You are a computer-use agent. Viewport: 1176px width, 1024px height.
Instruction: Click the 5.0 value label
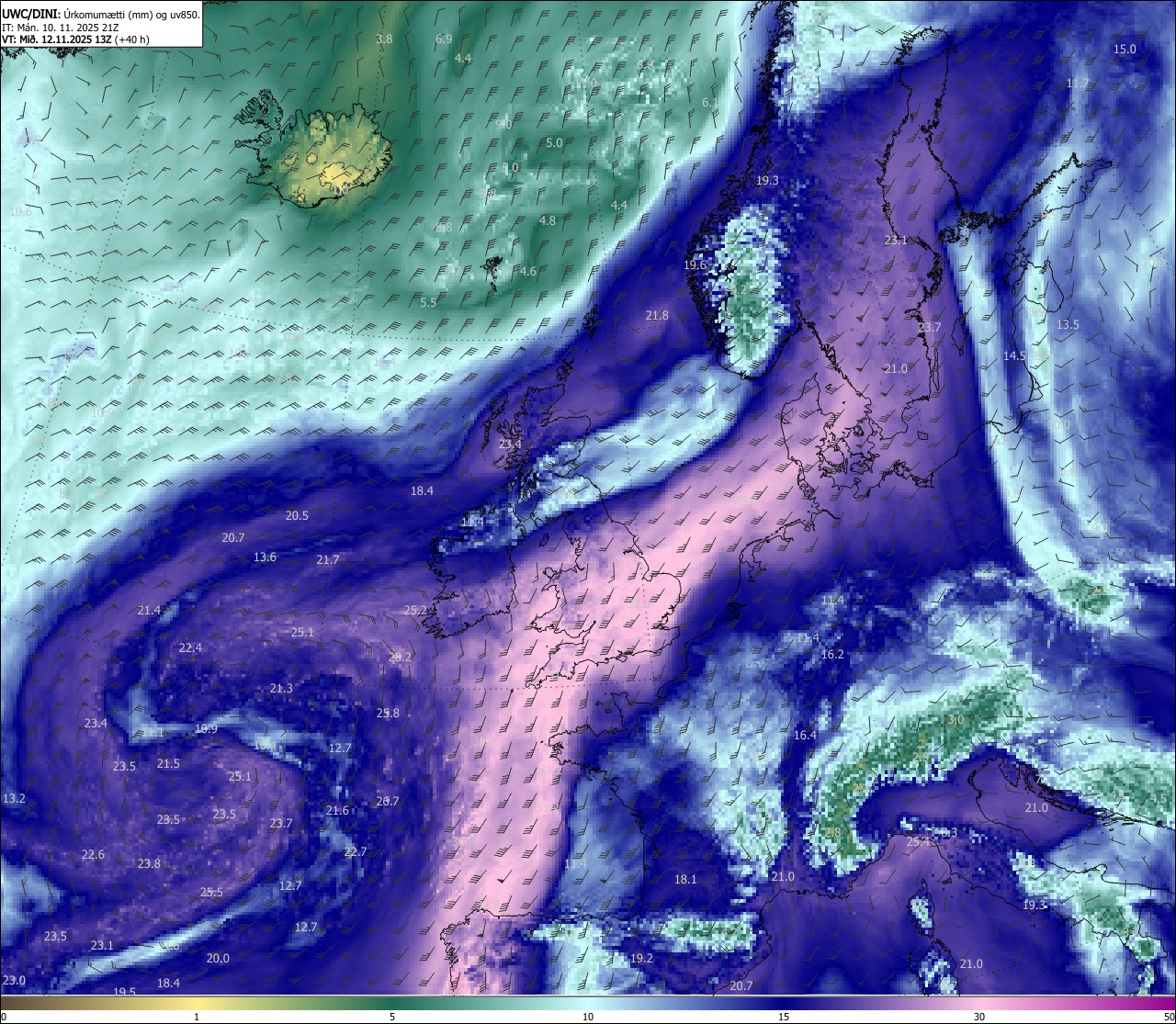pyautogui.click(x=554, y=143)
